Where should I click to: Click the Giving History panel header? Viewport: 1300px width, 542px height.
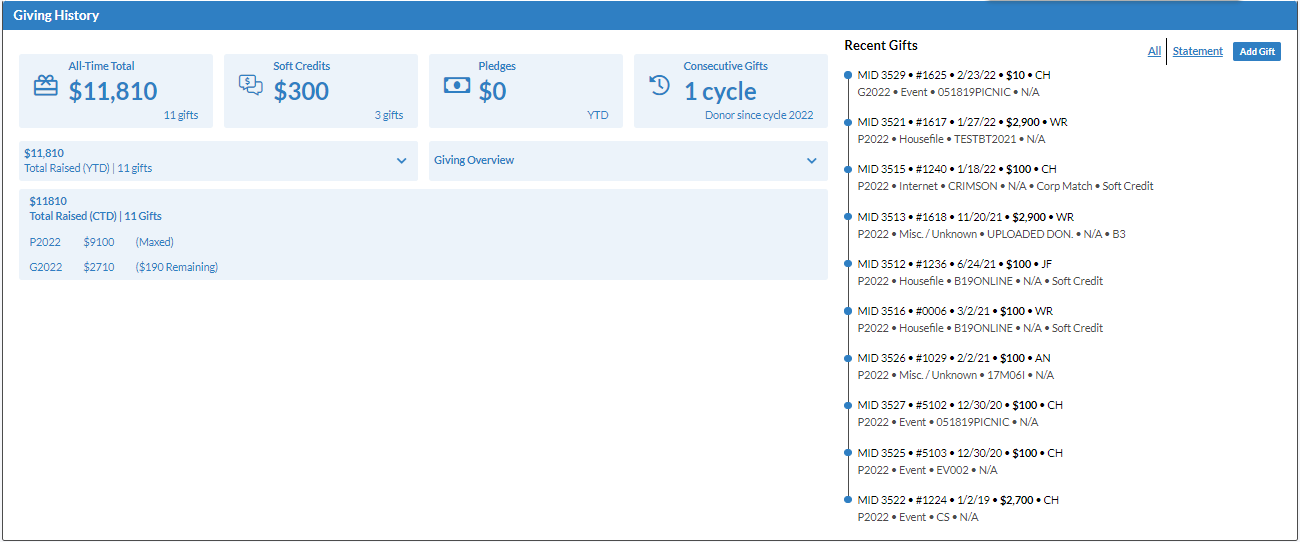pyautogui.click(x=650, y=16)
